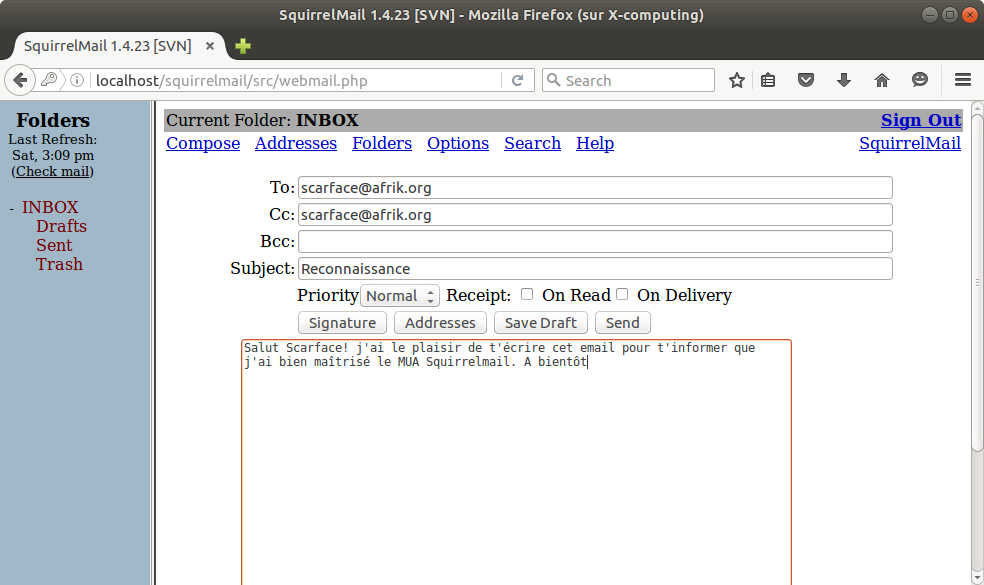The width and height of the screenshot is (984, 585).
Task: Open the Trash folder
Action: click(59, 264)
